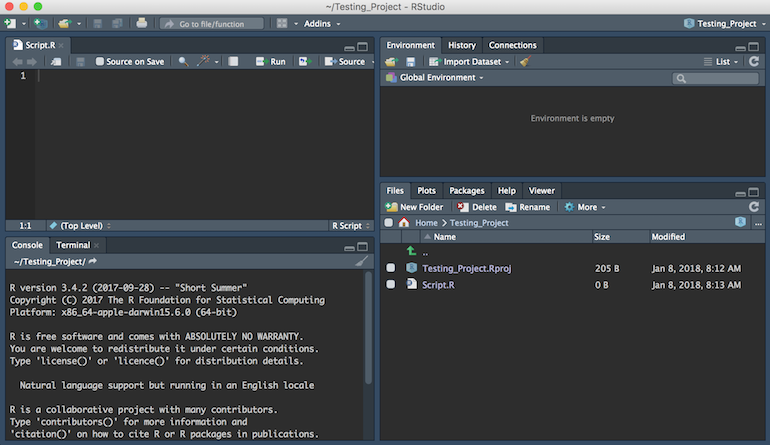View the current working directory arrow in console
The width and height of the screenshot is (770, 445).
click(92, 261)
